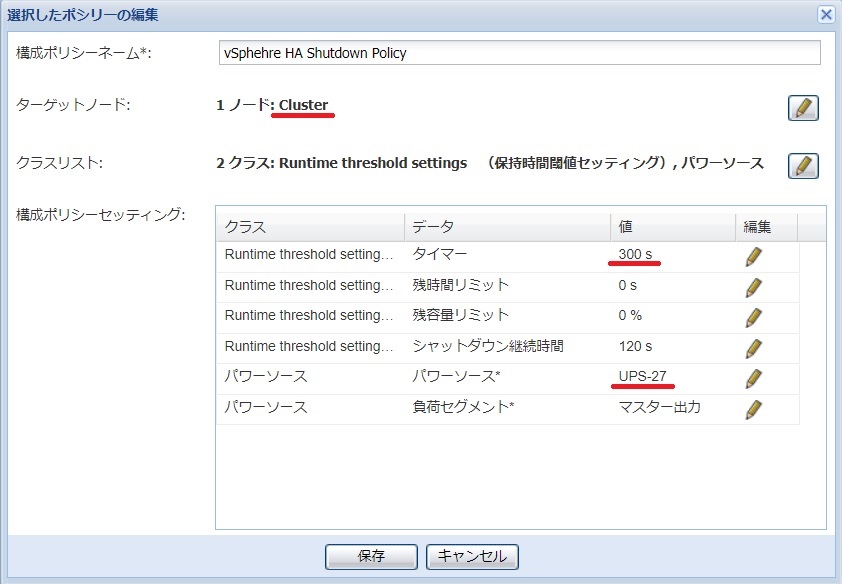Select the 120 s shutdown duration cell

pos(635,346)
